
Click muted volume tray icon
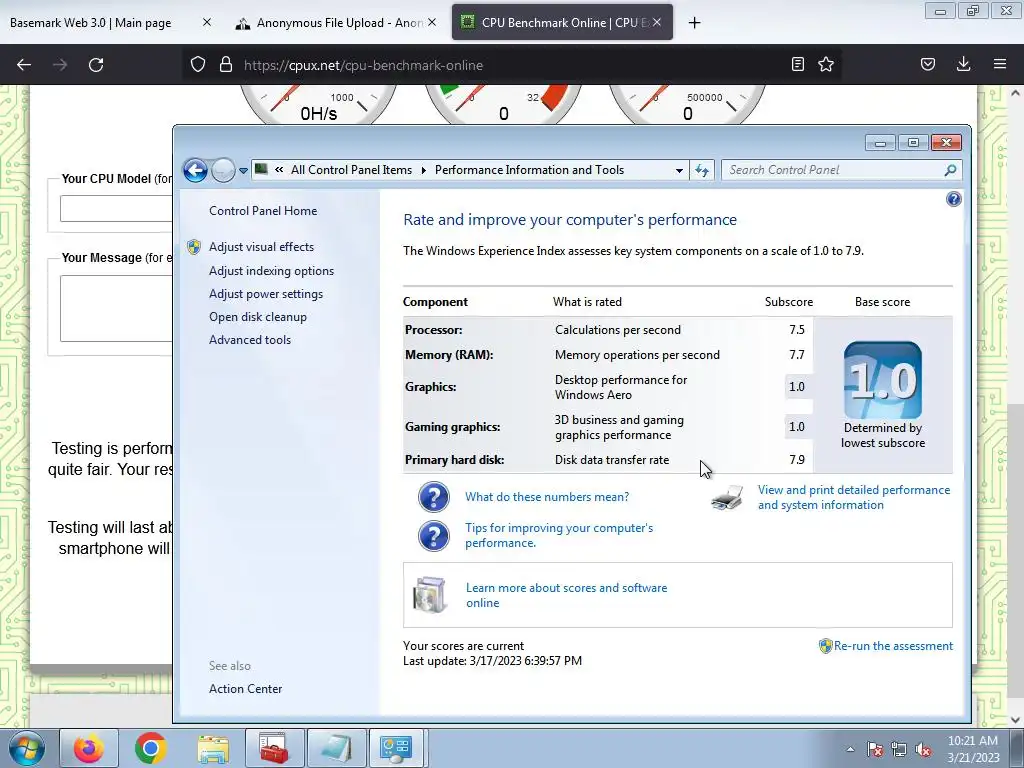[923, 749]
